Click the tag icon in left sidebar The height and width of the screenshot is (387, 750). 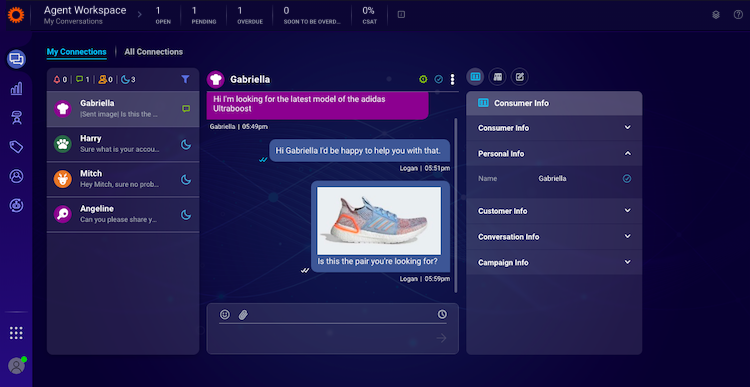[x=17, y=147]
